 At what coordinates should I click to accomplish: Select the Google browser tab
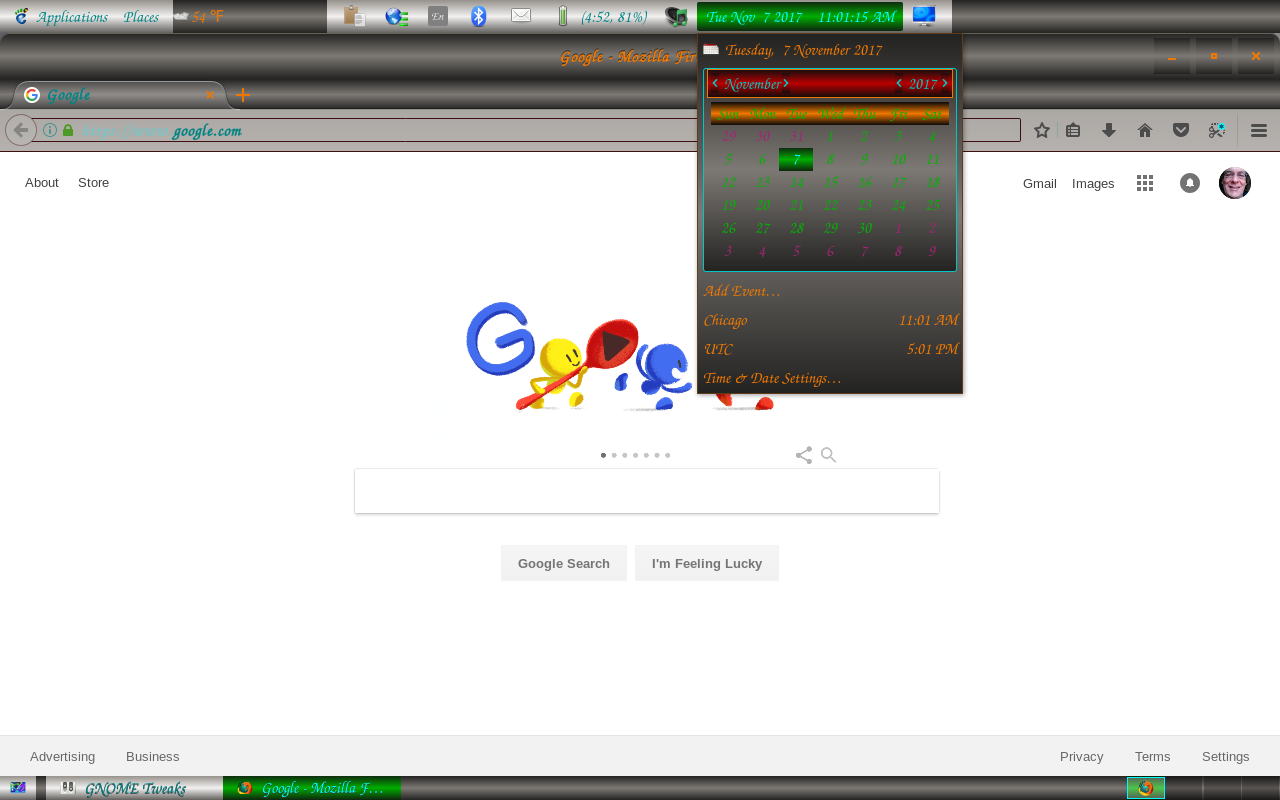pyautogui.click(x=118, y=95)
